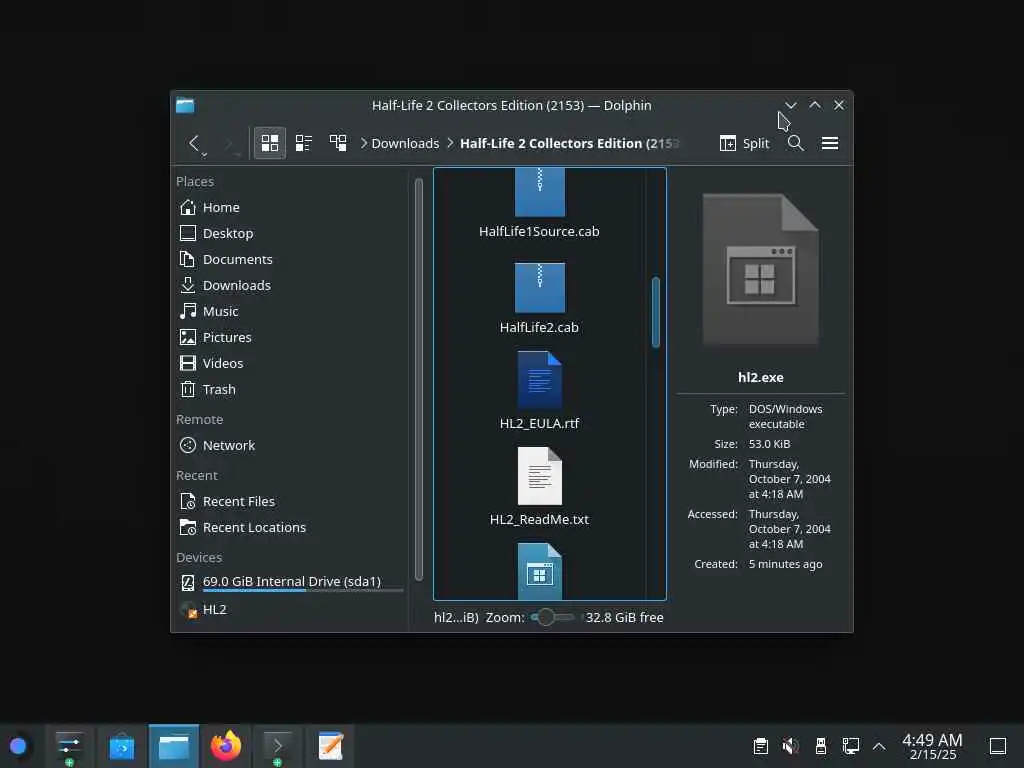Select the HalfLife1Source.cab file icon
This screenshot has height=768, width=1024.
click(x=539, y=193)
